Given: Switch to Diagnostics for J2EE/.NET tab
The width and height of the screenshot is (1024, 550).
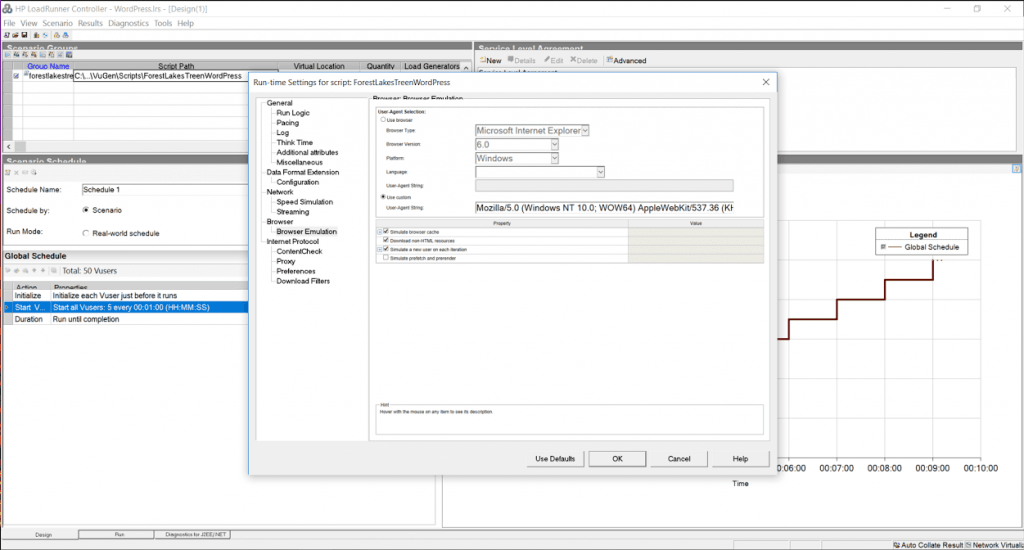Looking at the screenshot, I should click(195, 534).
